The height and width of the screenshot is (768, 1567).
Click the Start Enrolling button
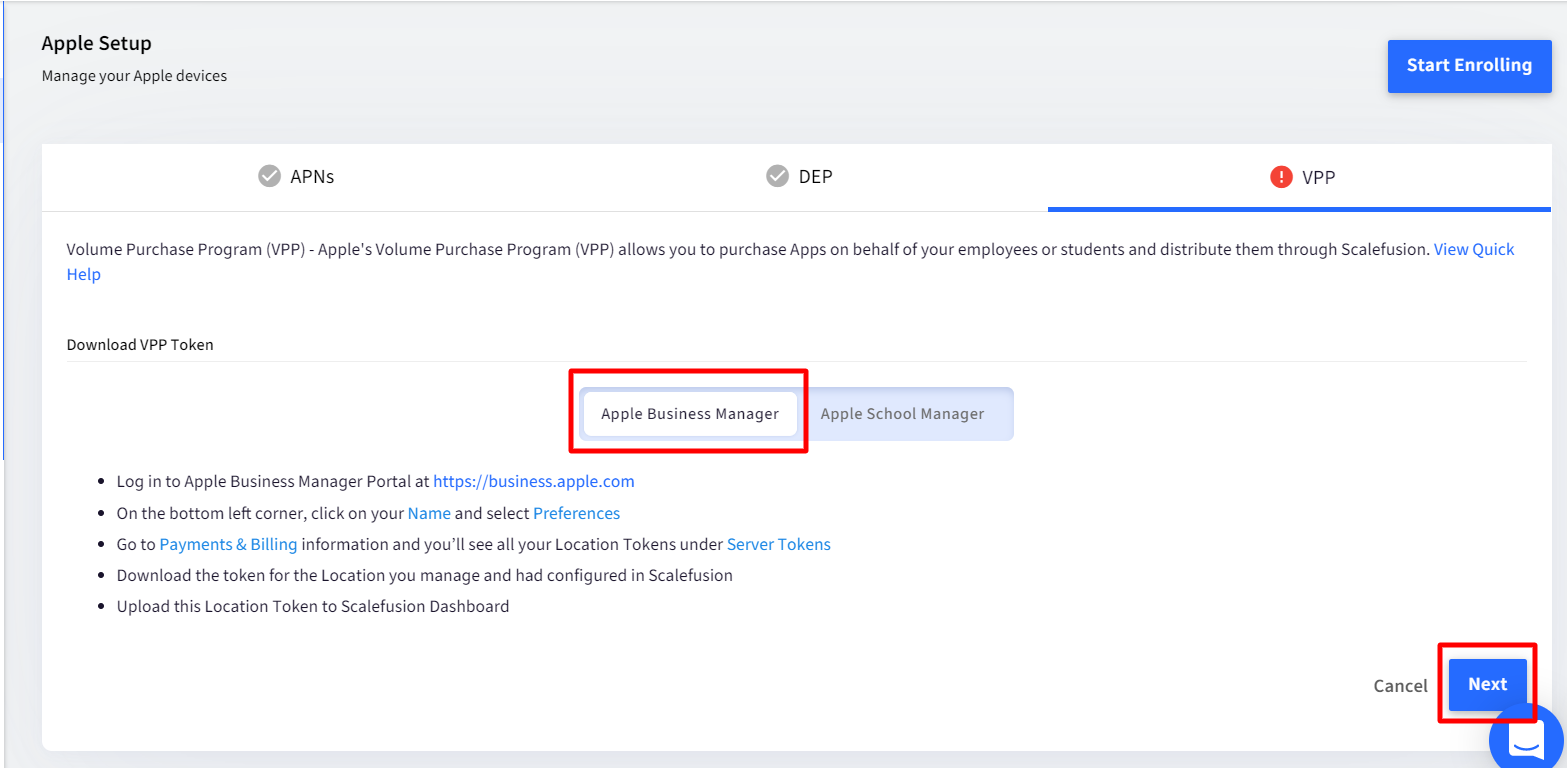click(x=1469, y=66)
